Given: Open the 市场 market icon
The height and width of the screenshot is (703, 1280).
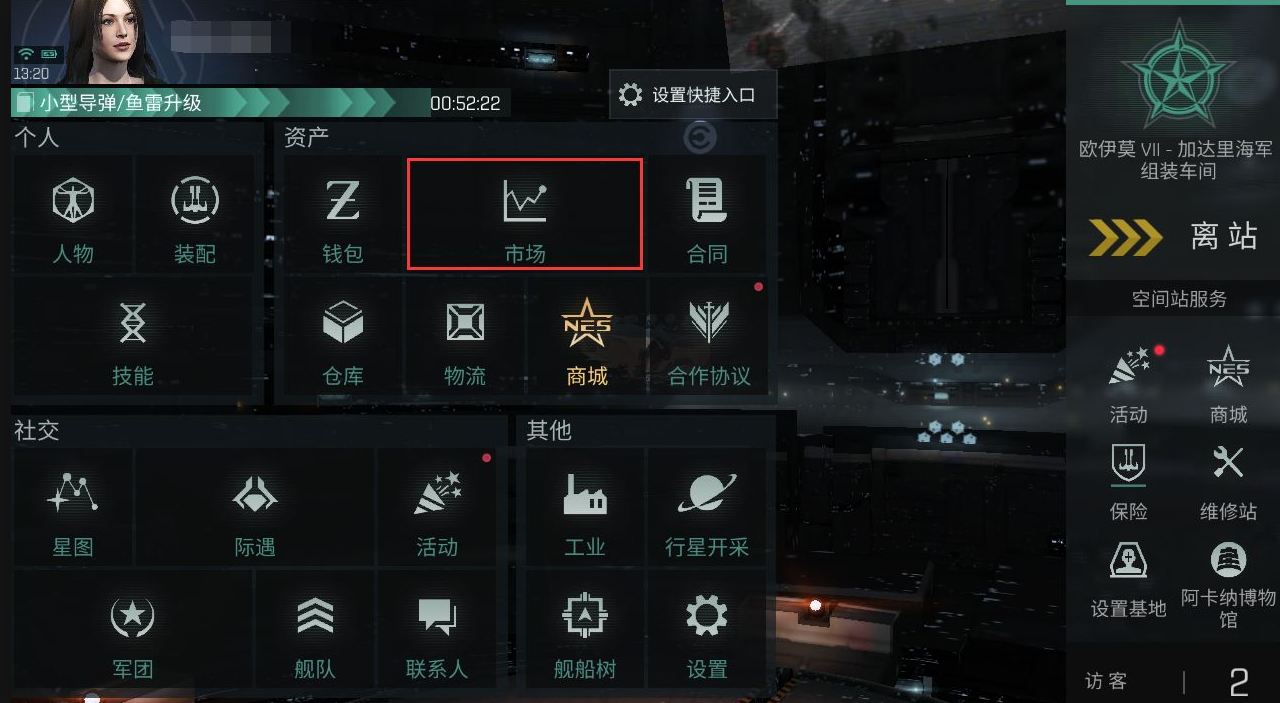Looking at the screenshot, I should tap(525, 213).
